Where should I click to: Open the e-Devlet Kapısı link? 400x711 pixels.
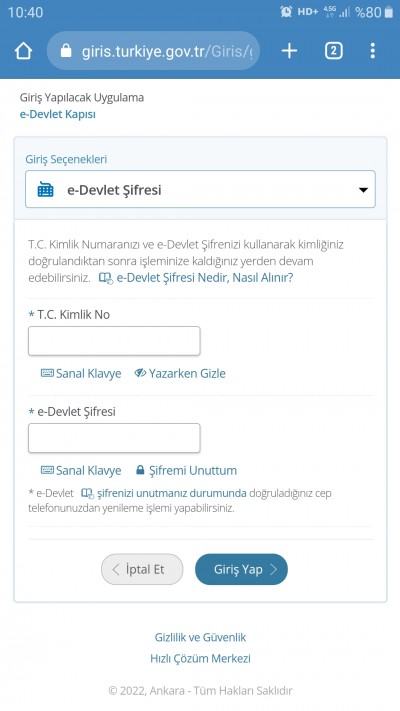(x=58, y=114)
